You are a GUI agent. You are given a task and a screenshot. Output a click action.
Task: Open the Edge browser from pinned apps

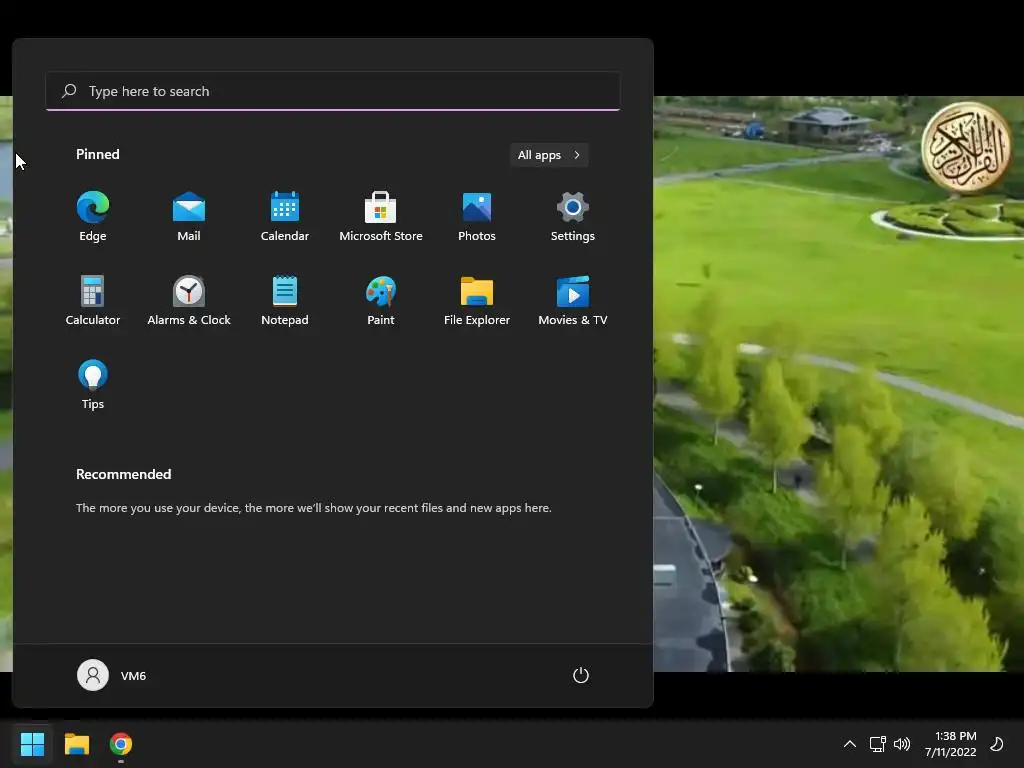pyautogui.click(x=93, y=217)
